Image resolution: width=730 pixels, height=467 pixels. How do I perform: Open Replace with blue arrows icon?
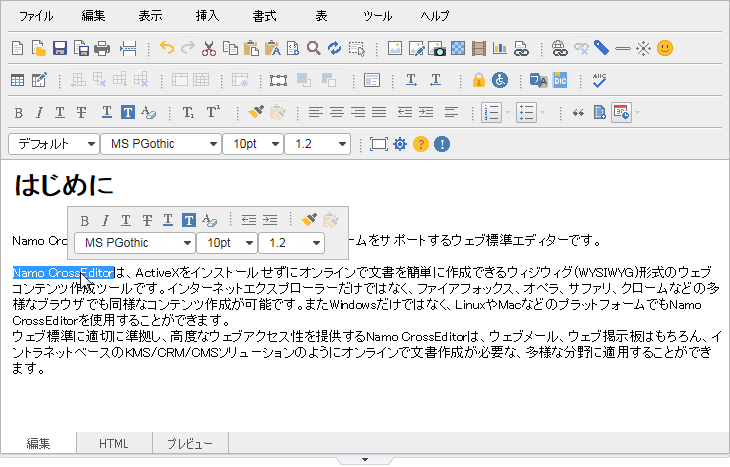(335, 48)
